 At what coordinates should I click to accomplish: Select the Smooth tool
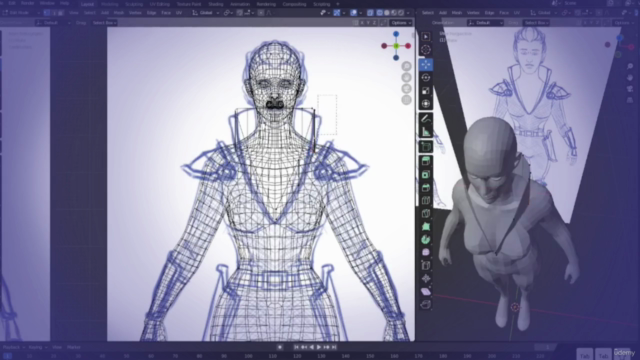pos(426,252)
